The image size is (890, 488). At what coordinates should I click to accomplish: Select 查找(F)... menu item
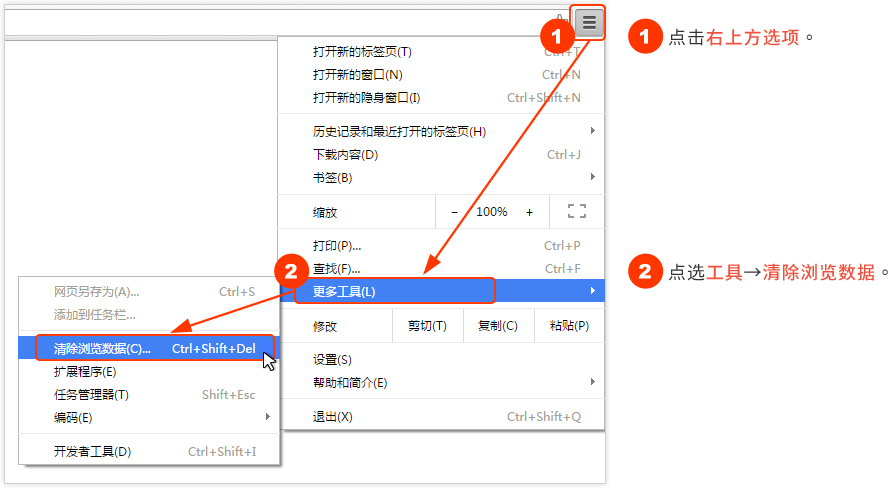point(337,269)
